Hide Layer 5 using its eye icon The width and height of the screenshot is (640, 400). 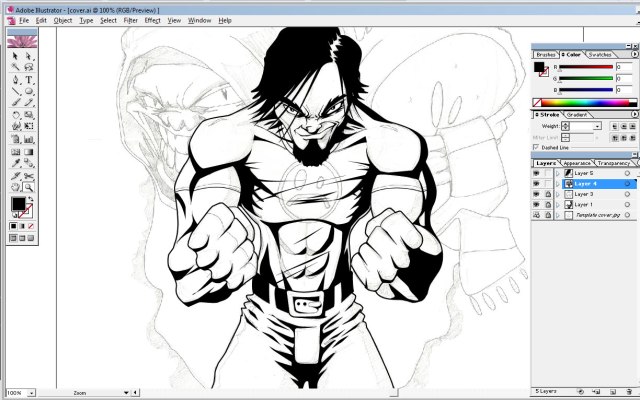536,173
